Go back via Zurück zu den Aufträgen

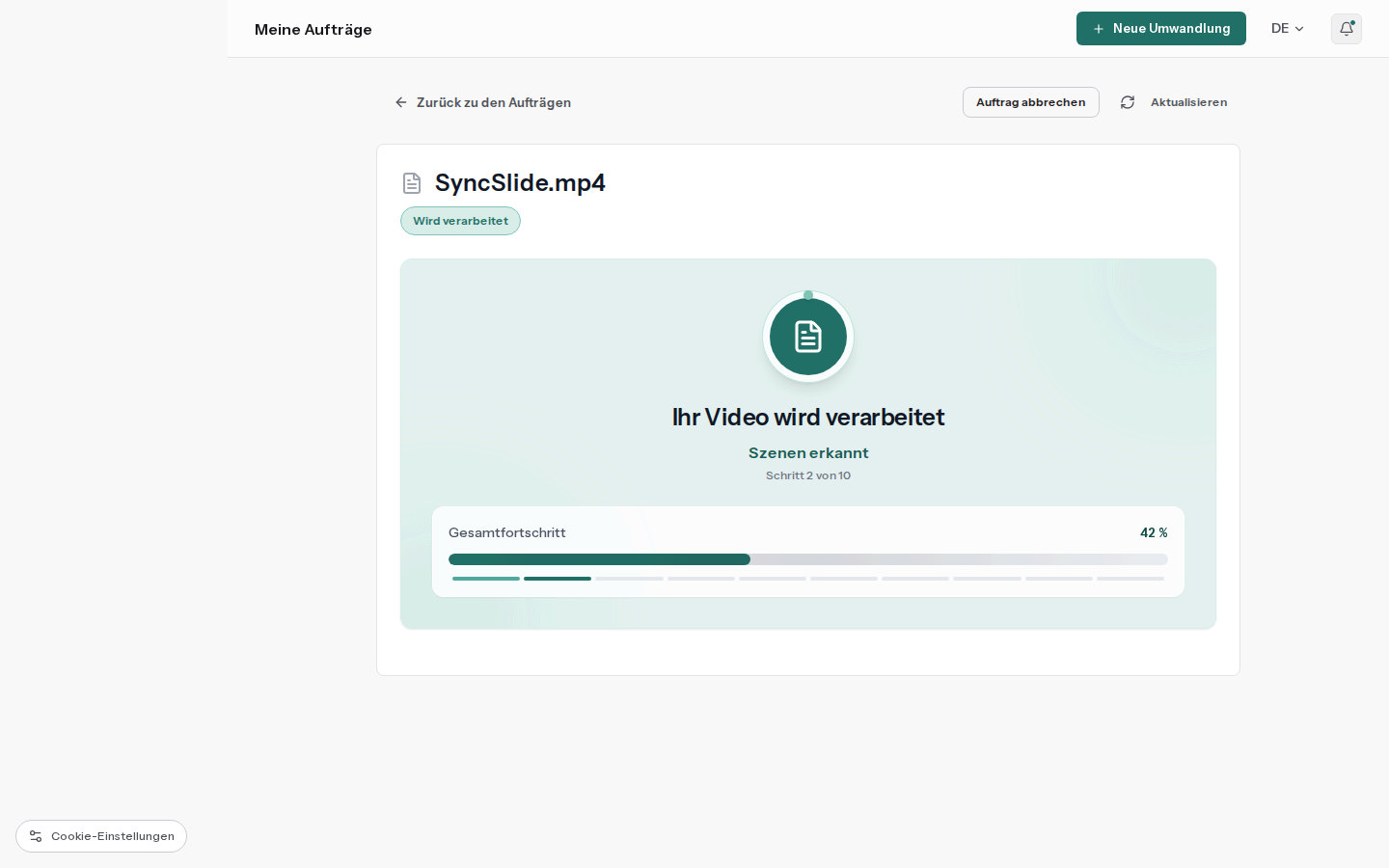482,102
